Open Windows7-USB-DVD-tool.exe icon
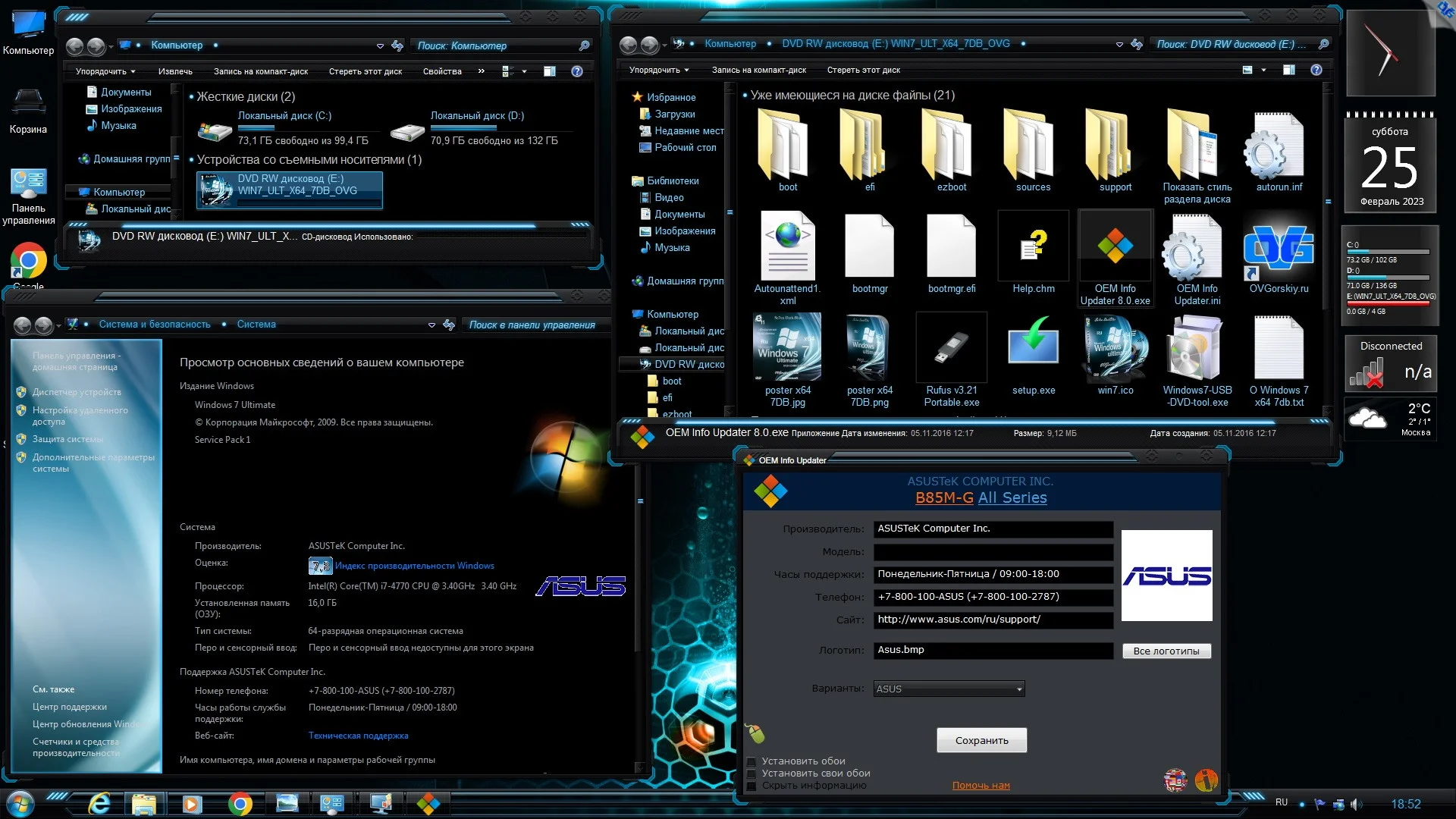 pyautogui.click(x=1197, y=348)
